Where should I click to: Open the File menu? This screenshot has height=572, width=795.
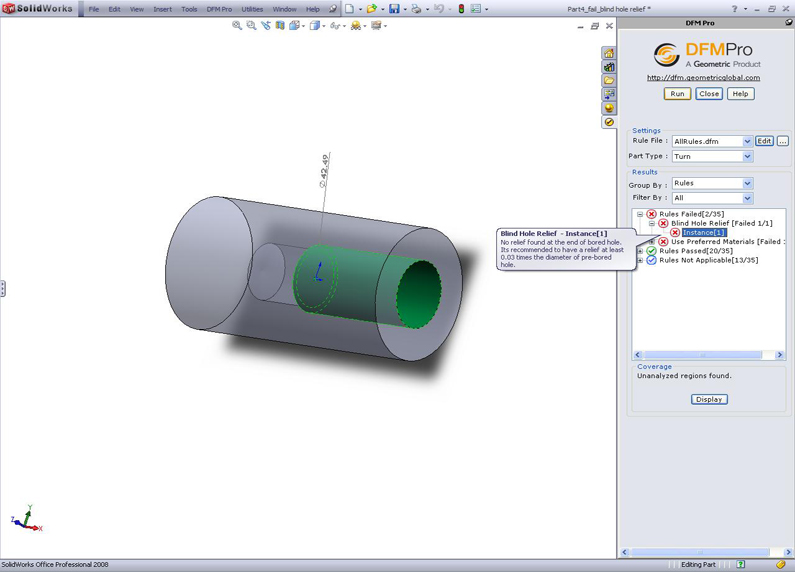point(94,9)
